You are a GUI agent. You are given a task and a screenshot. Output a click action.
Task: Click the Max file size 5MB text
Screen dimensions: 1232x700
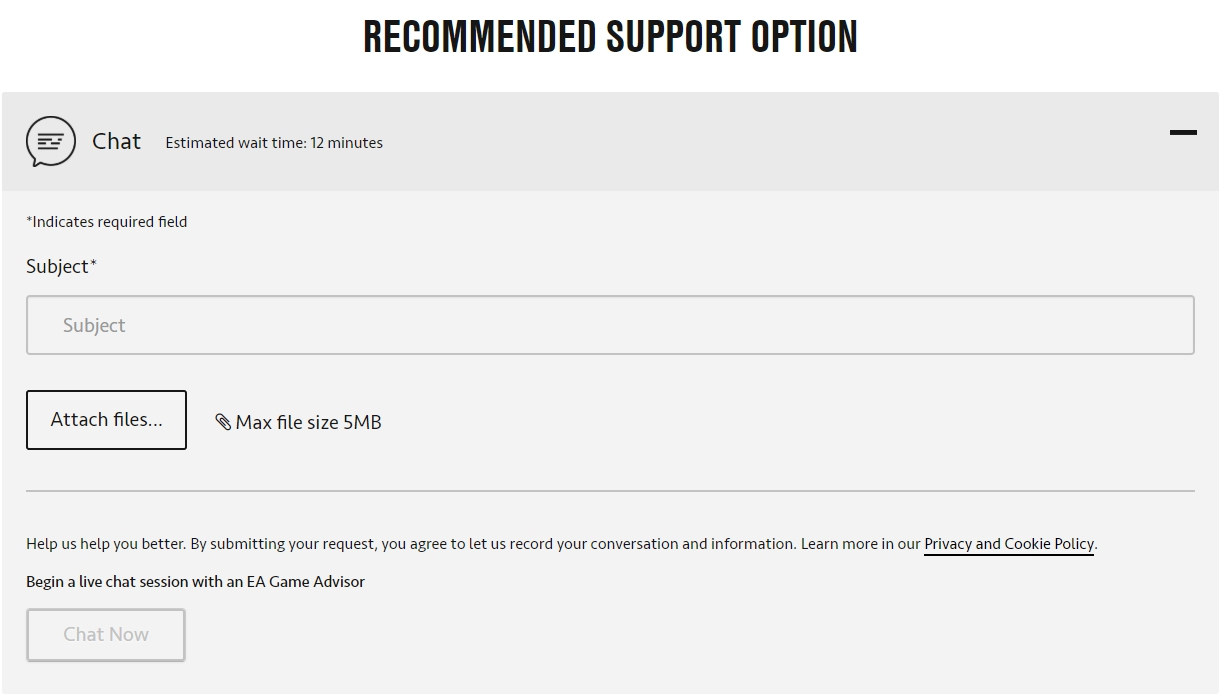(308, 422)
